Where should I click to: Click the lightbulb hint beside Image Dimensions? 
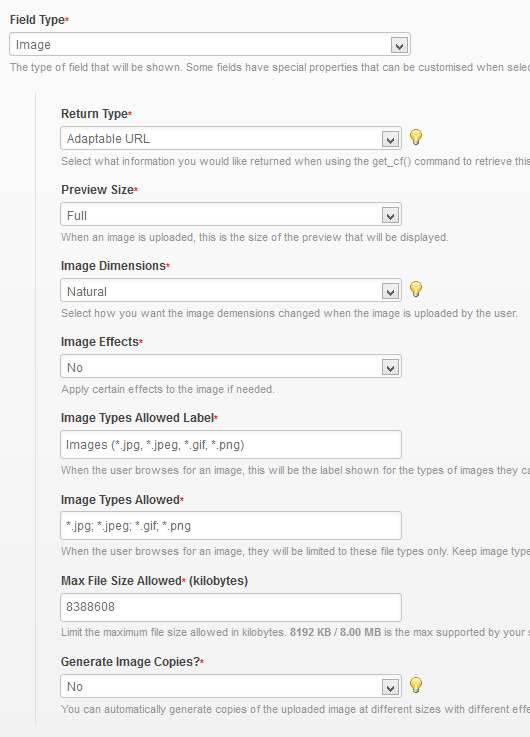416,289
